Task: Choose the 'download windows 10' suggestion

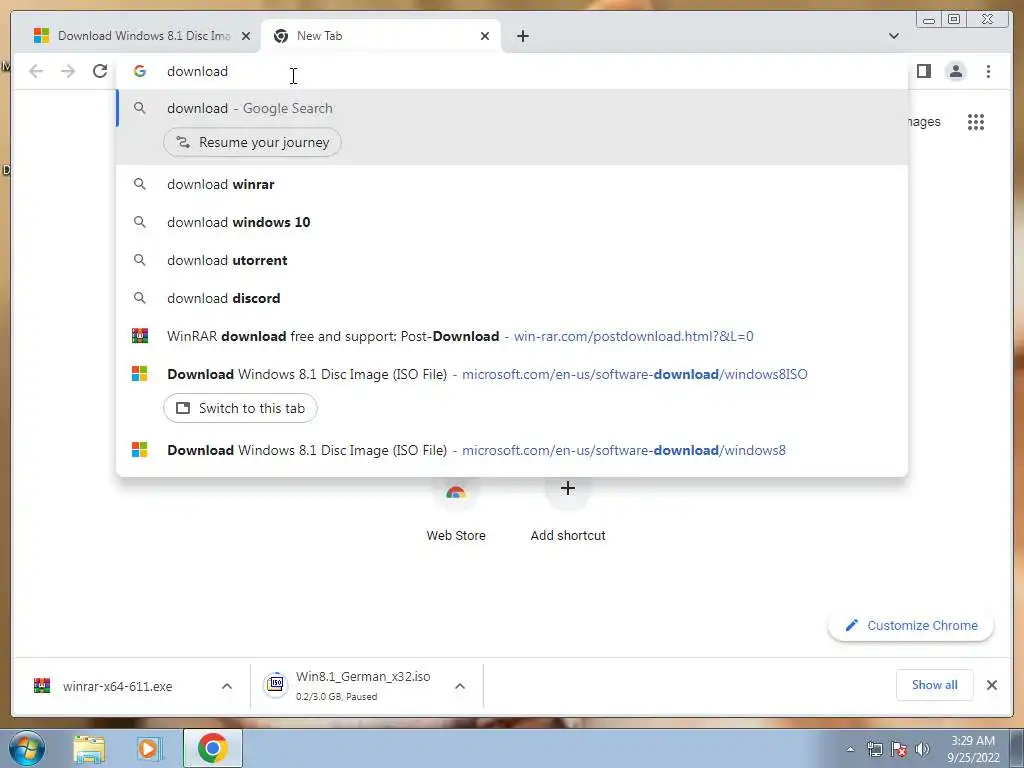Action: pos(512,222)
